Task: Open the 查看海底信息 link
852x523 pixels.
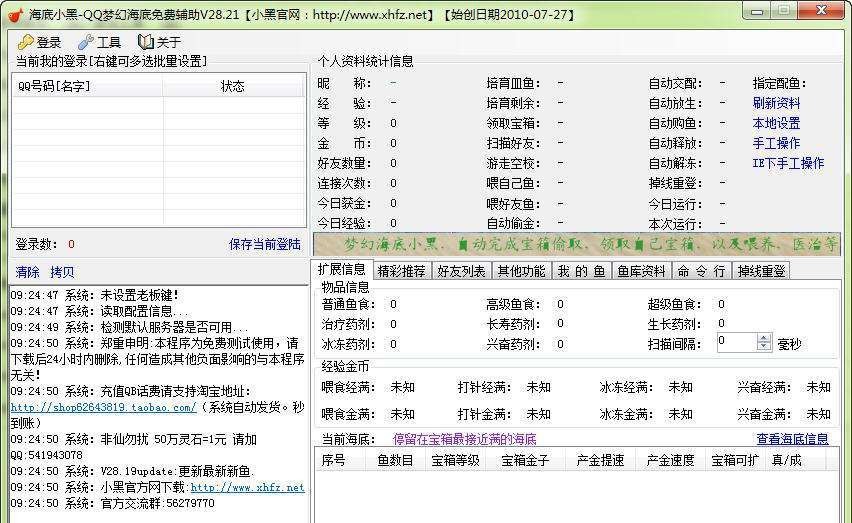Action: pyautogui.click(x=793, y=439)
